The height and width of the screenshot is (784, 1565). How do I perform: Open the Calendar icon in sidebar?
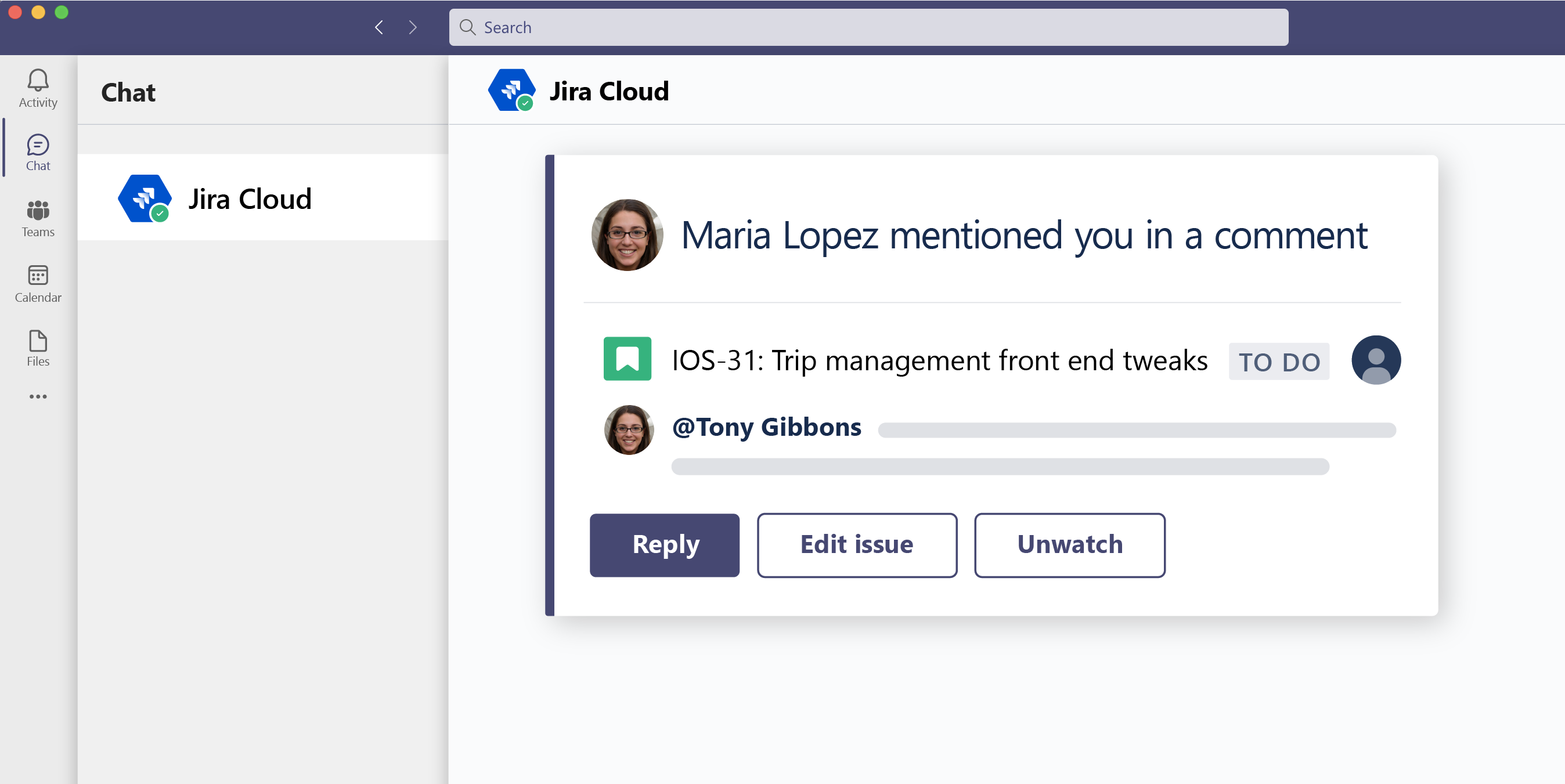coord(38,284)
